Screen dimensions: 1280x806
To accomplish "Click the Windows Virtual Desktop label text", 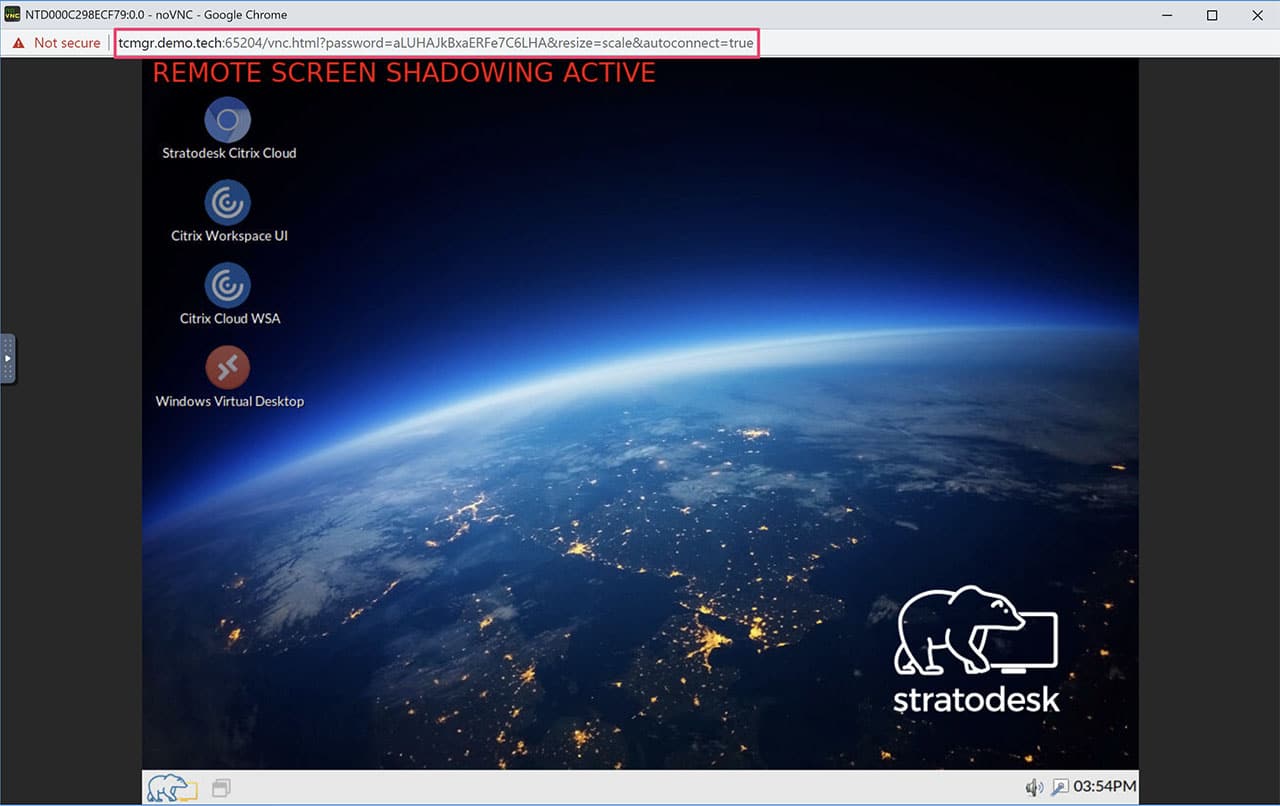I will click(x=229, y=401).
